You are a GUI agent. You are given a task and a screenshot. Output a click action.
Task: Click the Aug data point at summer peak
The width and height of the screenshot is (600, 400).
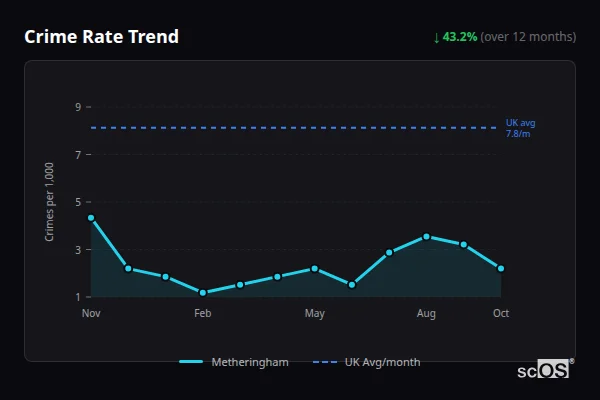coord(426,237)
